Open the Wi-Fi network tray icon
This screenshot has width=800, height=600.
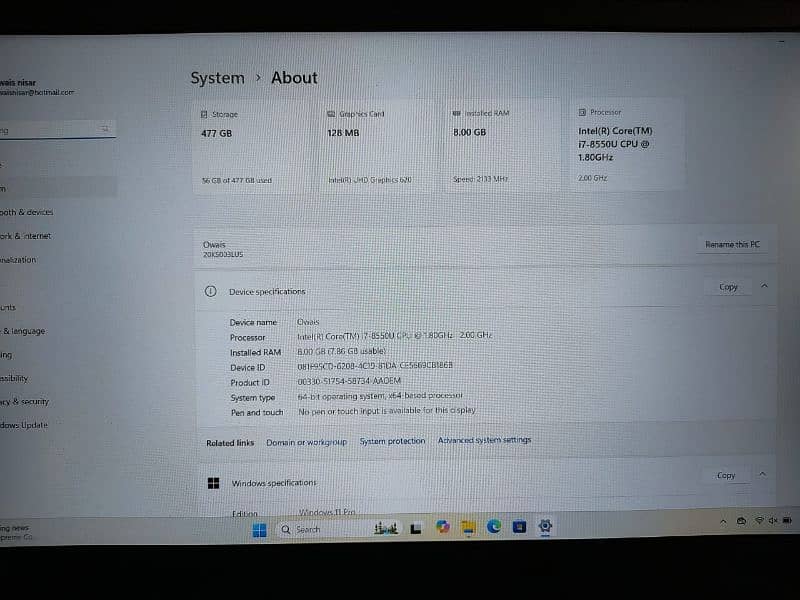point(759,520)
